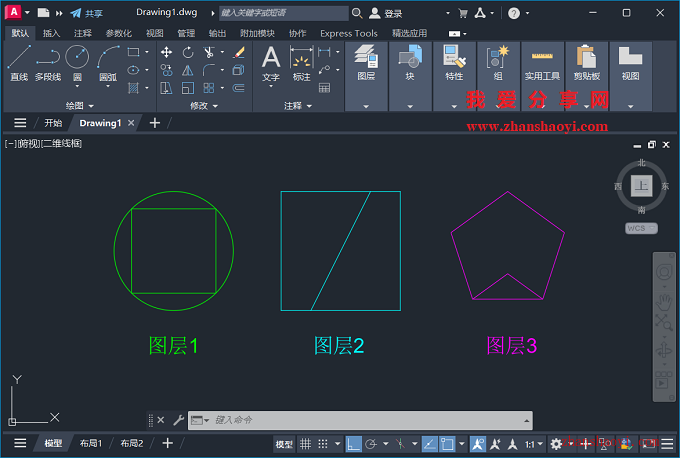Expand the Draw (绘图) panel
The image size is (680, 458).
coord(79,105)
